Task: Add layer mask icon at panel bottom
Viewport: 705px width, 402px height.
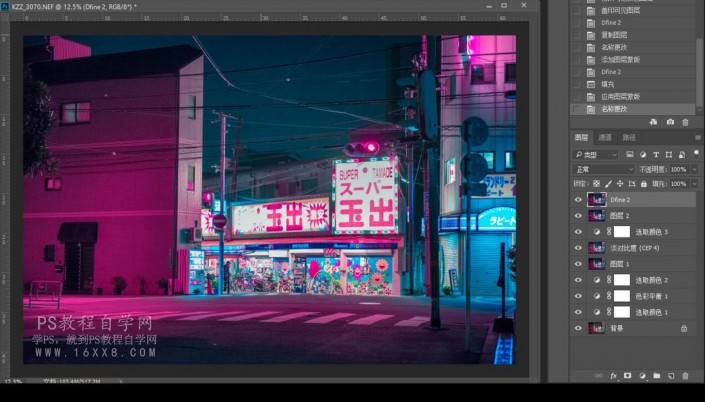Action: point(628,375)
